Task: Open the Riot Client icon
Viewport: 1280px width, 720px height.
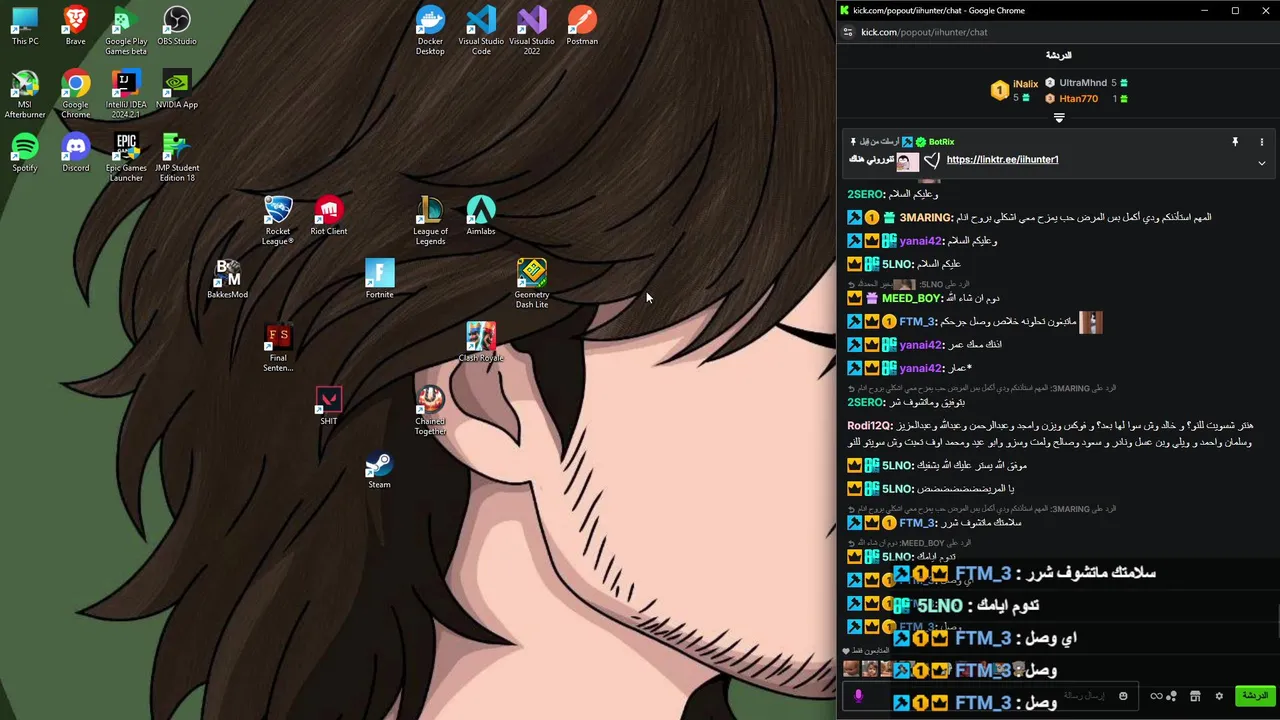Action: [329, 215]
